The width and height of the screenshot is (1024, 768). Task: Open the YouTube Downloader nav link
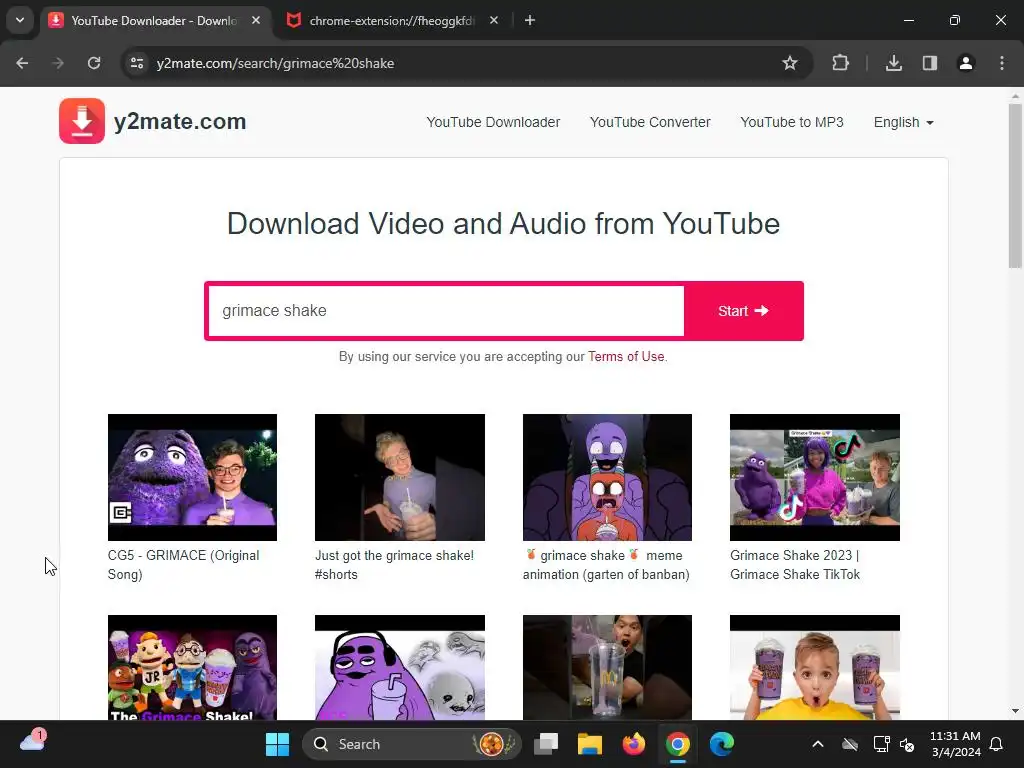click(x=493, y=122)
